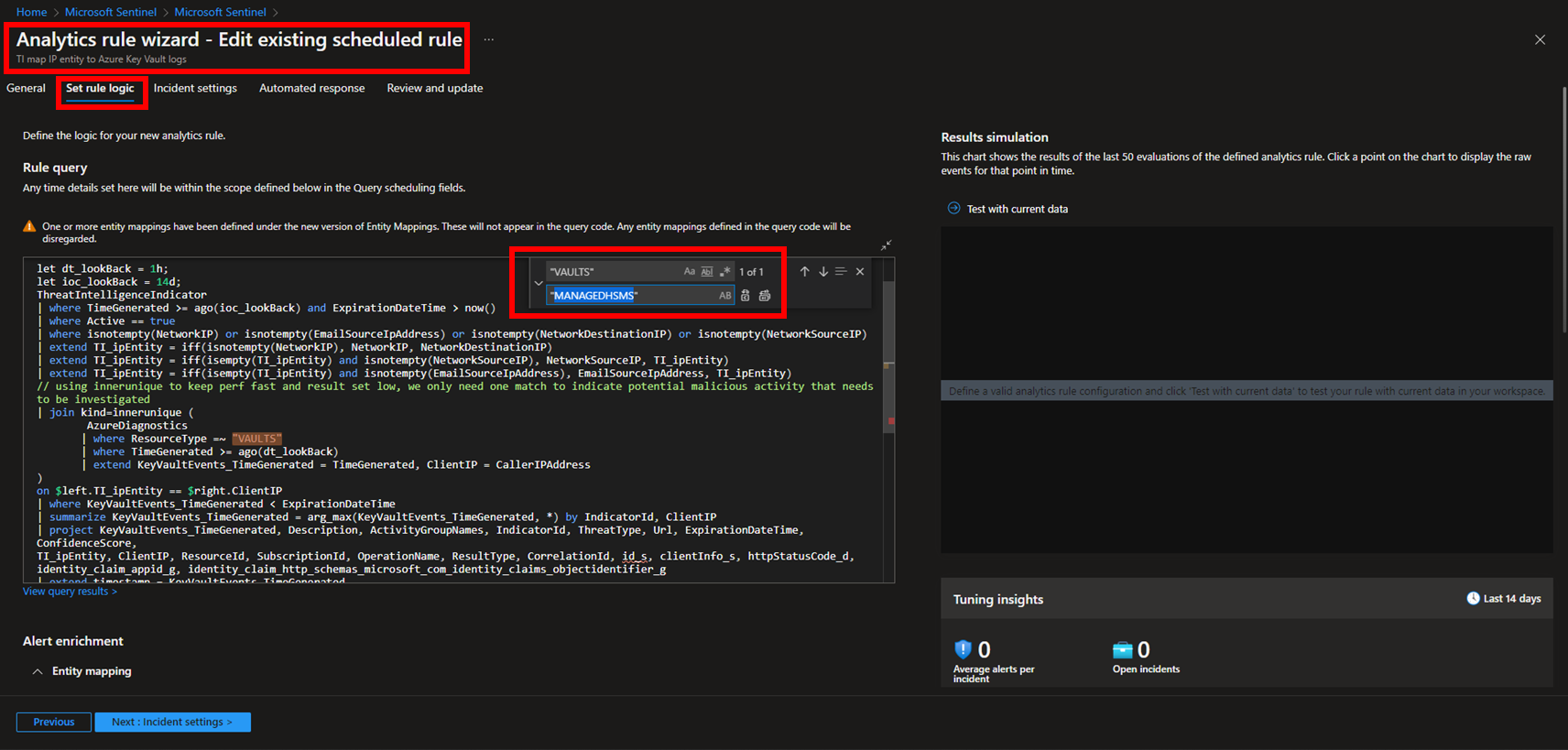Open View query results link
Viewport: 1568px width, 750px height.
click(70, 592)
